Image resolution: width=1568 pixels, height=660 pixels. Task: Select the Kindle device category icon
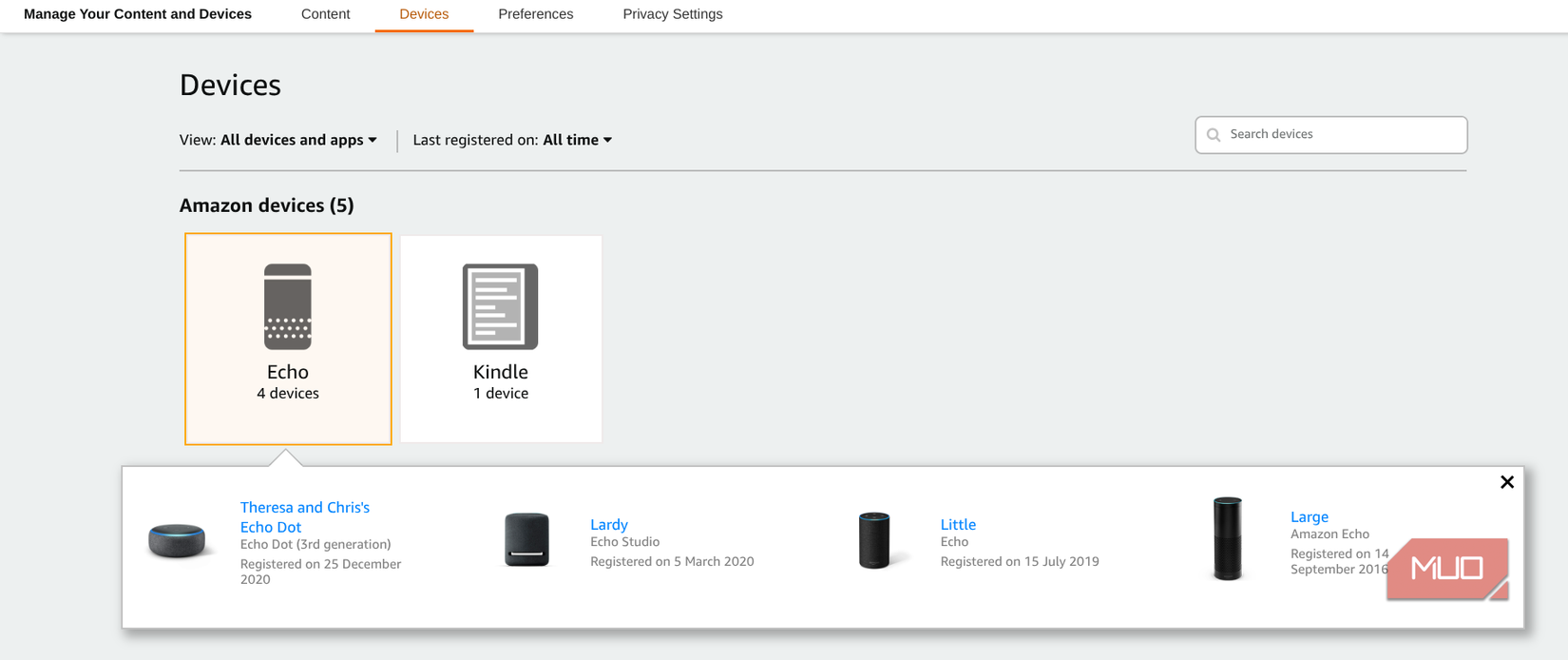[501, 306]
